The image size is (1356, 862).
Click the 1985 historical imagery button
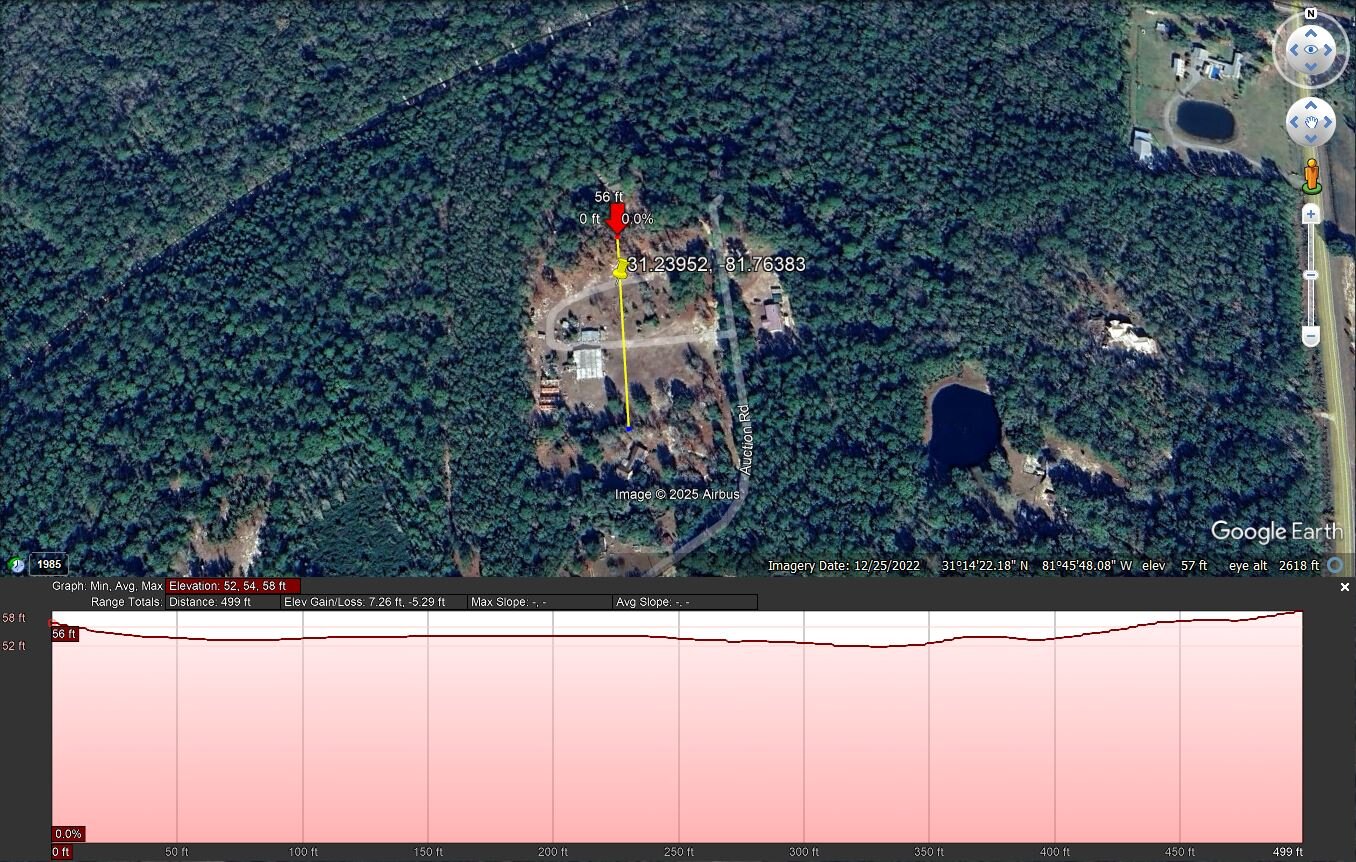click(49, 564)
